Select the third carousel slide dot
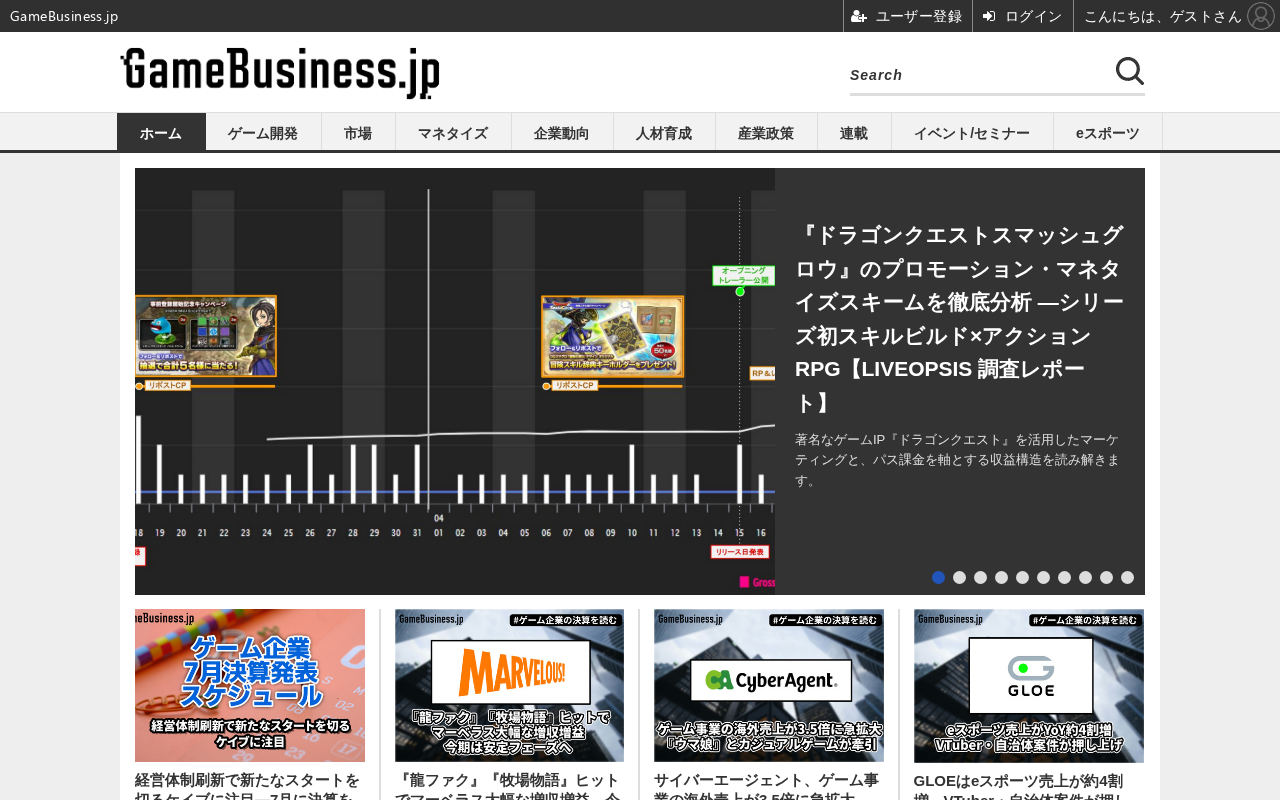This screenshot has height=800, width=1280. coord(980,577)
